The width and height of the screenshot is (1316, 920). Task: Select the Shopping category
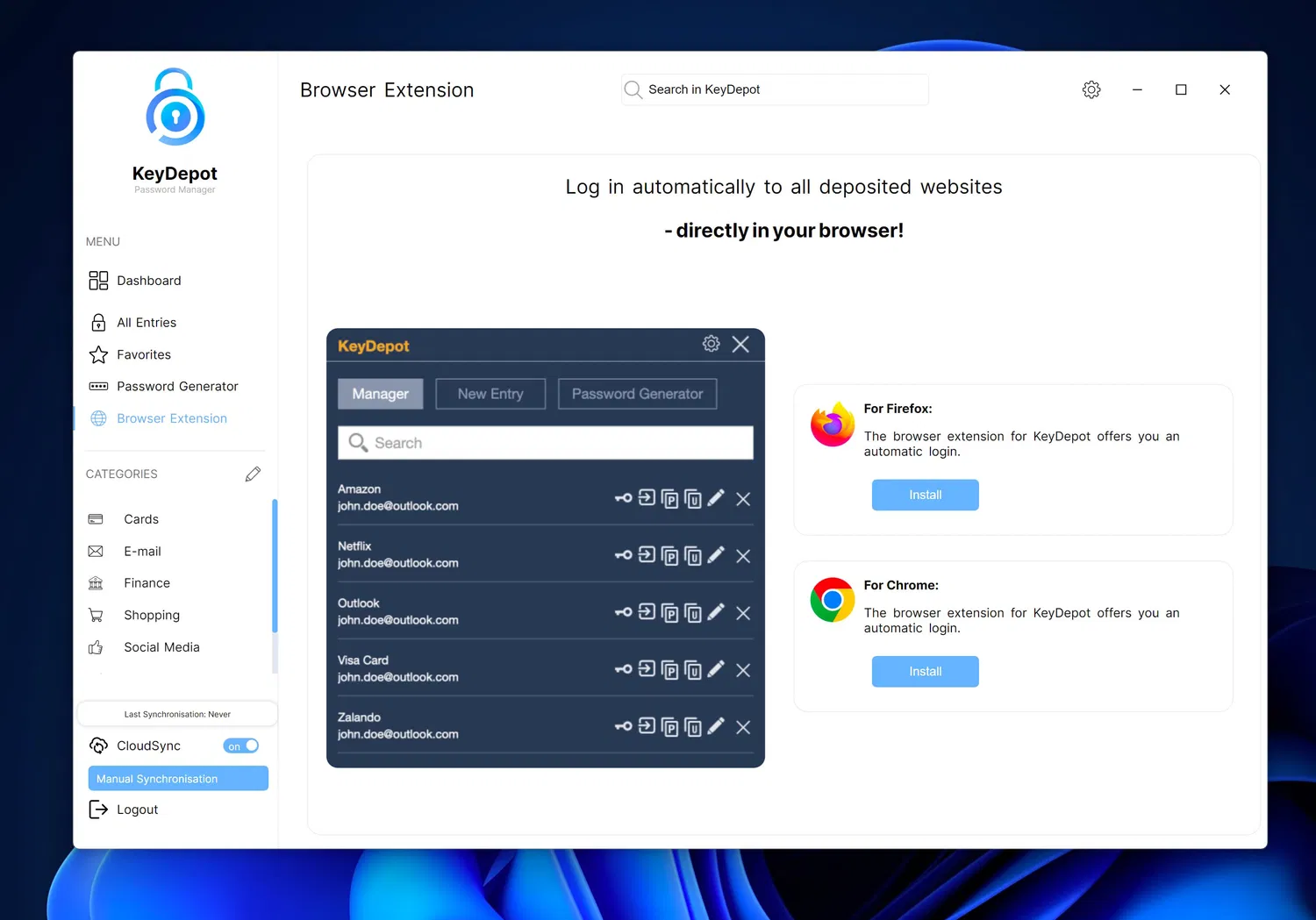click(x=134, y=616)
